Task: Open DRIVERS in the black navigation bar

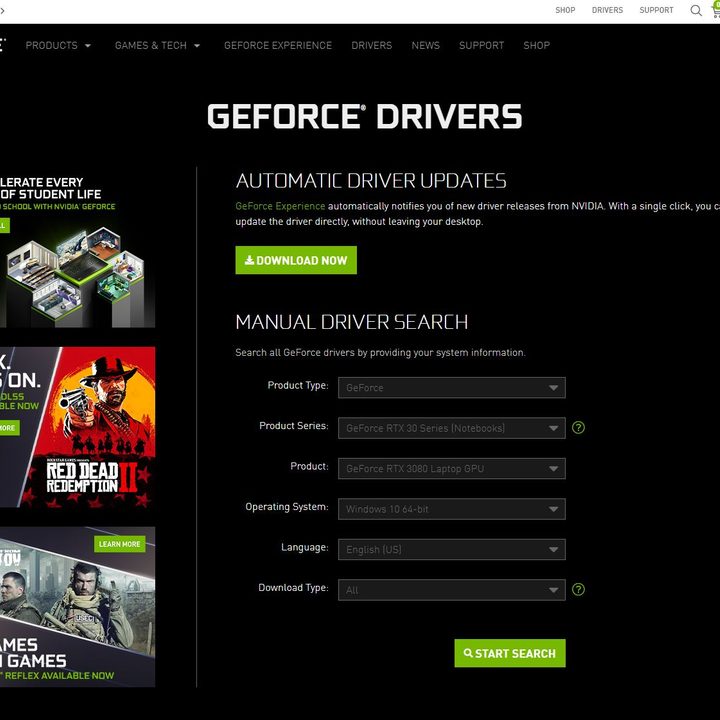Action: (x=371, y=45)
